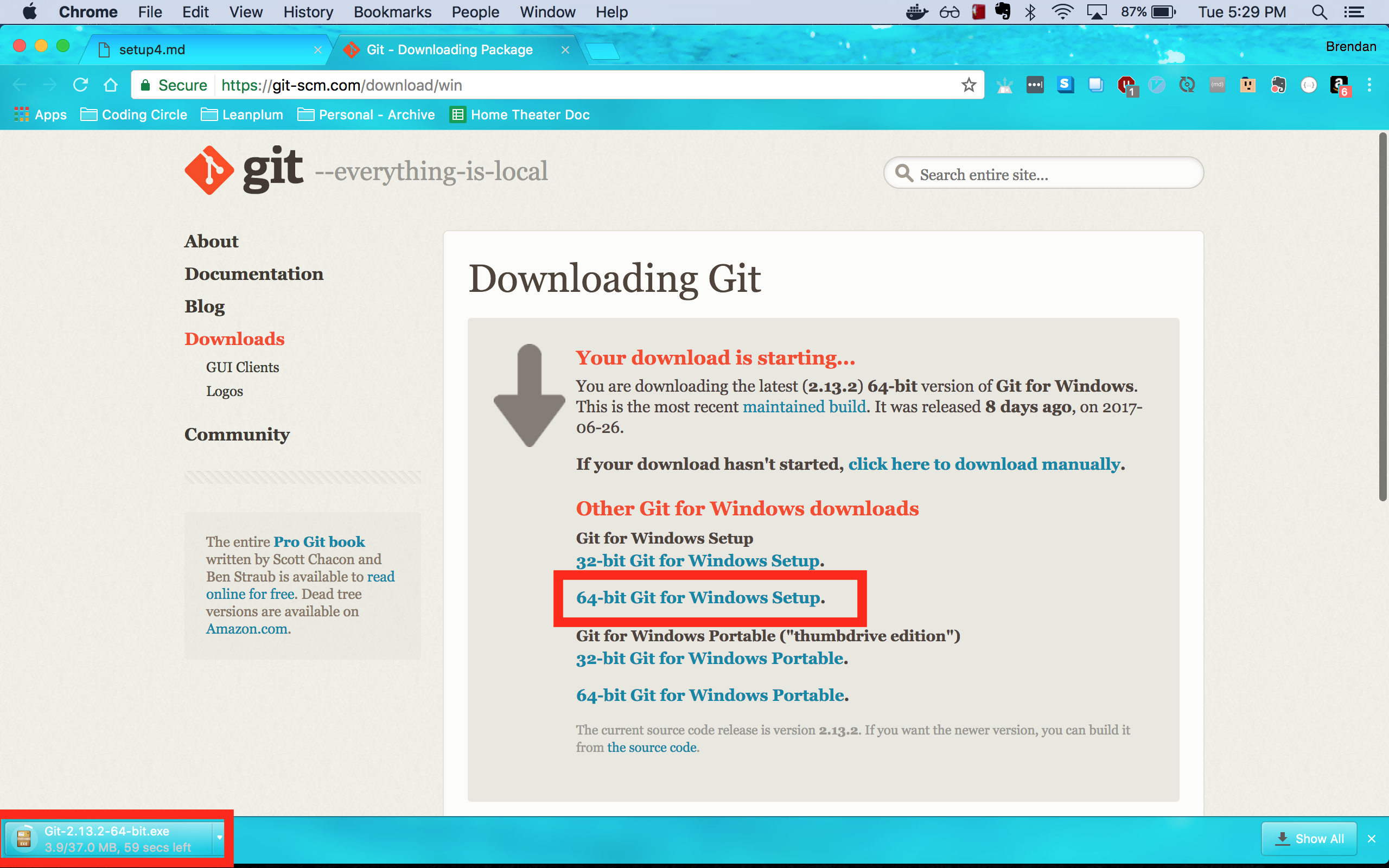Viewport: 1389px width, 868px height.
Task: Click the glasses icon in menu bar
Action: (950, 12)
